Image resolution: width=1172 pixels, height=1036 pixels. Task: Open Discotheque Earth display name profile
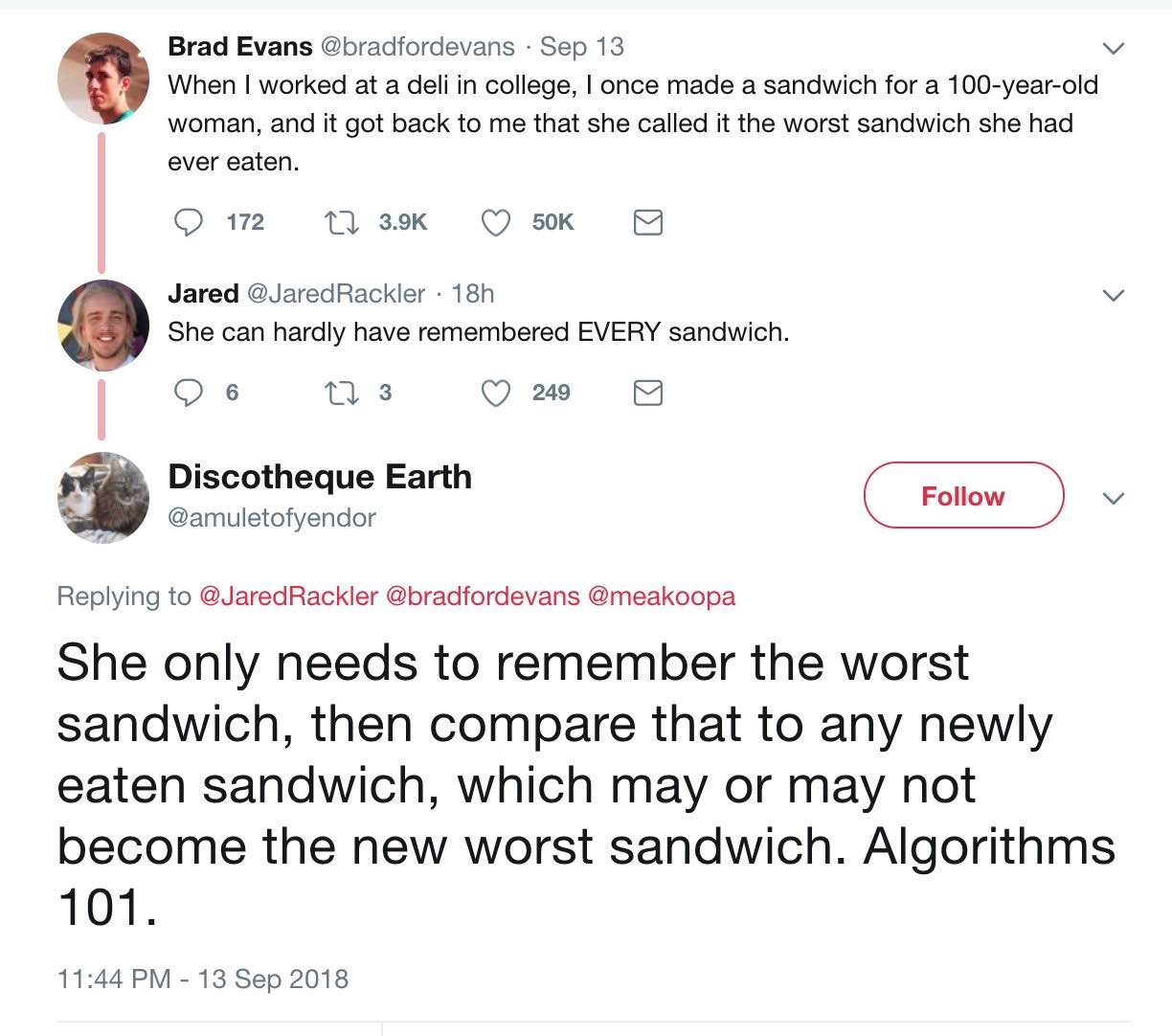pos(320,477)
